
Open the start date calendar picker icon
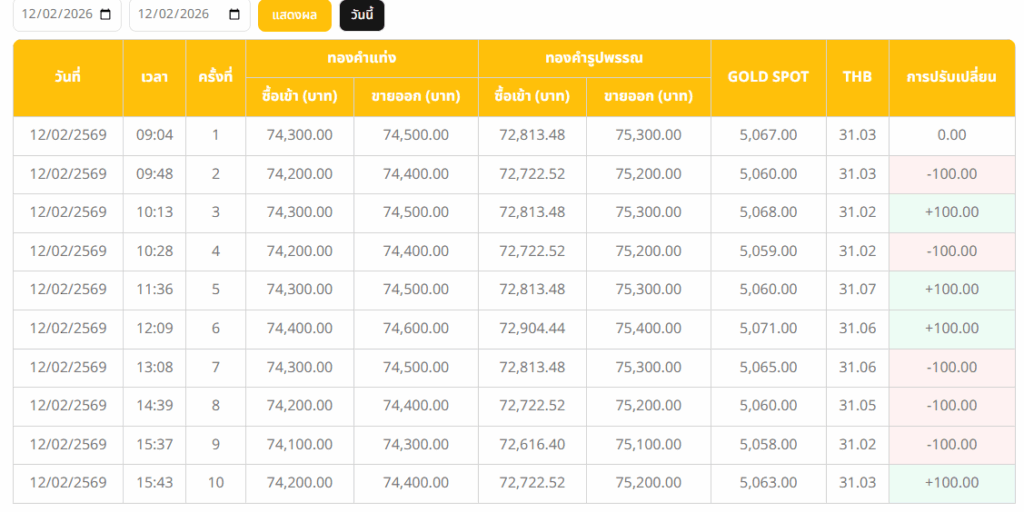[x=106, y=14]
